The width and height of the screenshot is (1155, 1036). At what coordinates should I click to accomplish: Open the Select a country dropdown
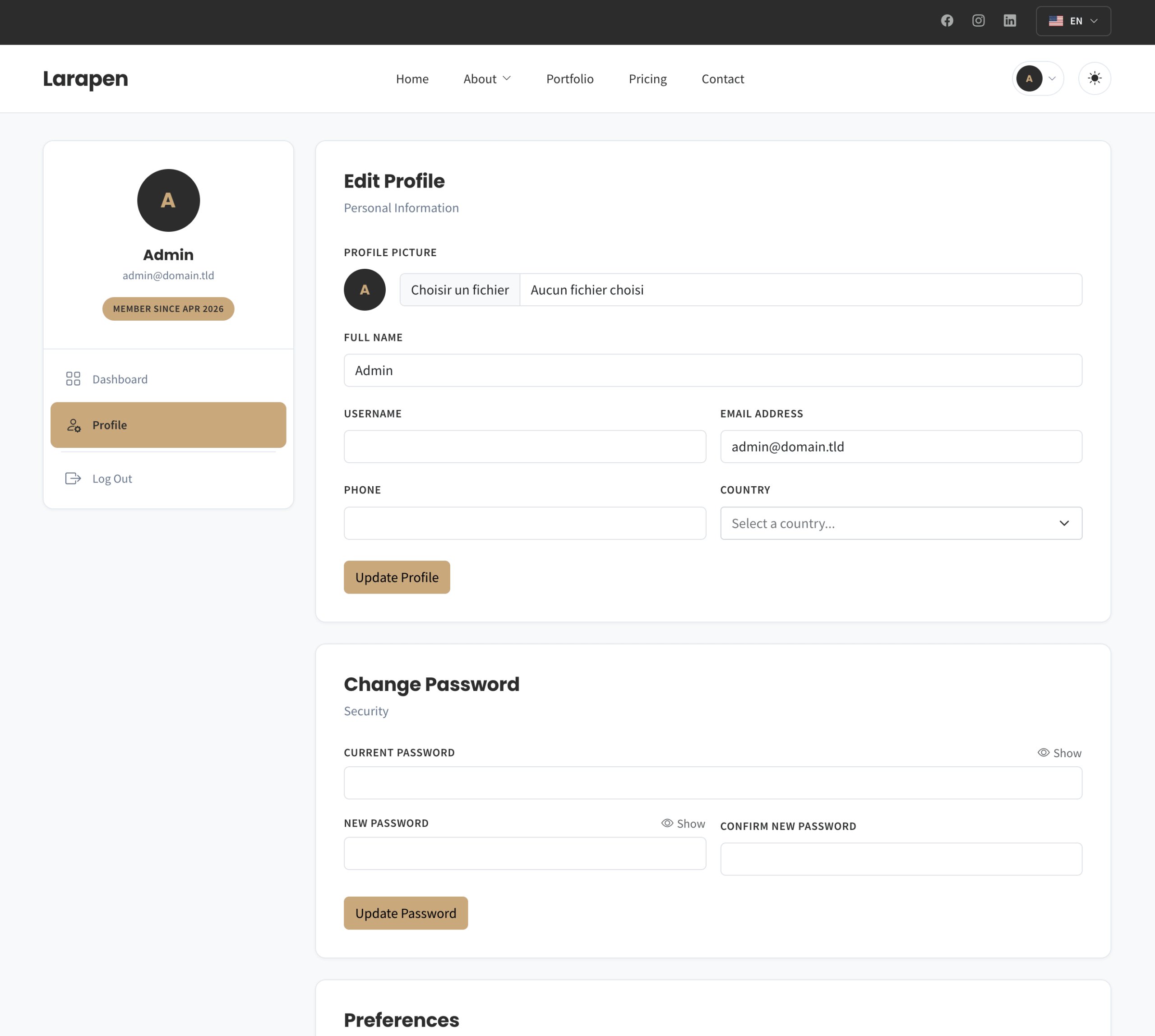point(901,523)
